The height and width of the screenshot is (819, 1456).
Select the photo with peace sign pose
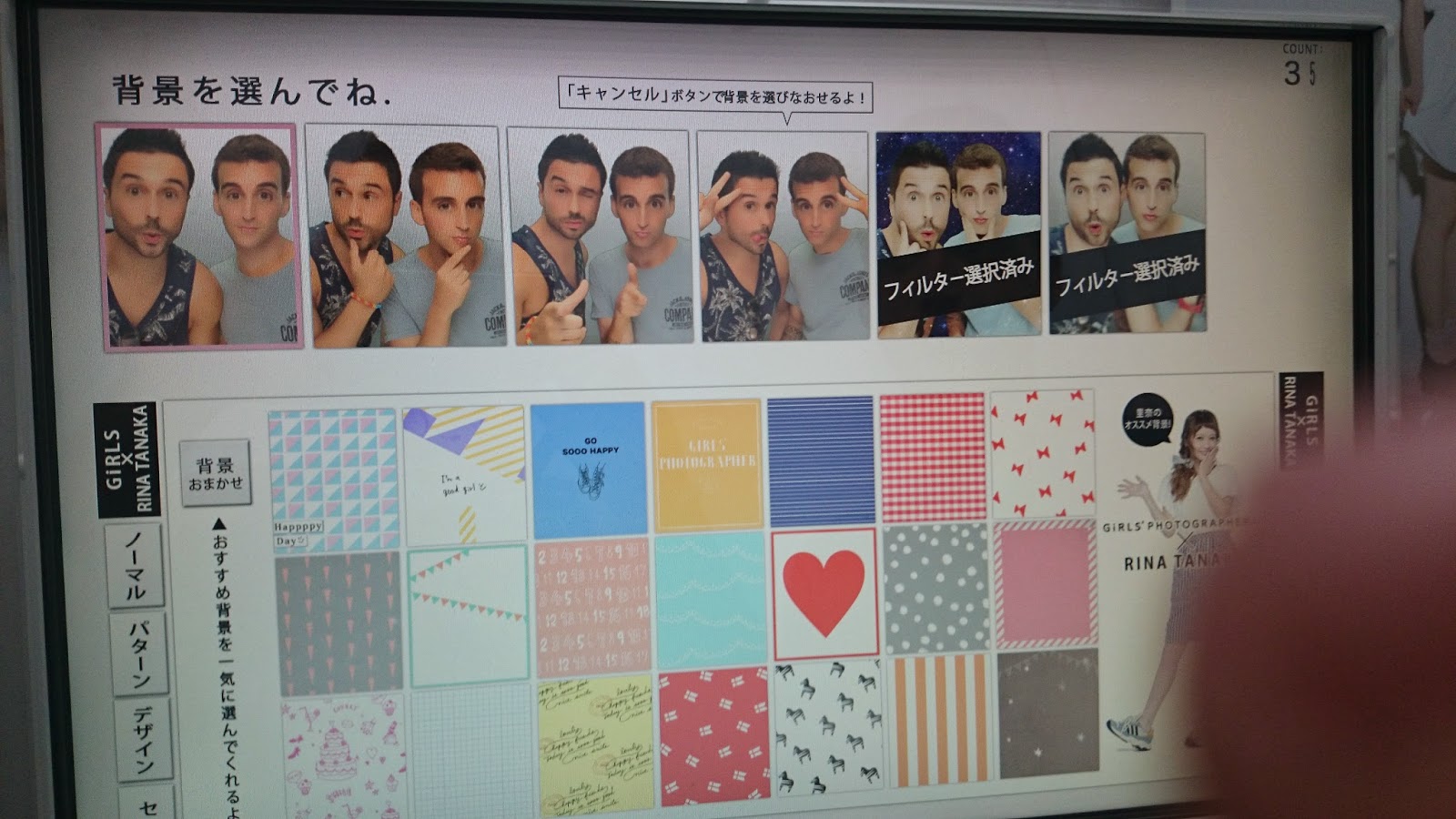point(784,236)
